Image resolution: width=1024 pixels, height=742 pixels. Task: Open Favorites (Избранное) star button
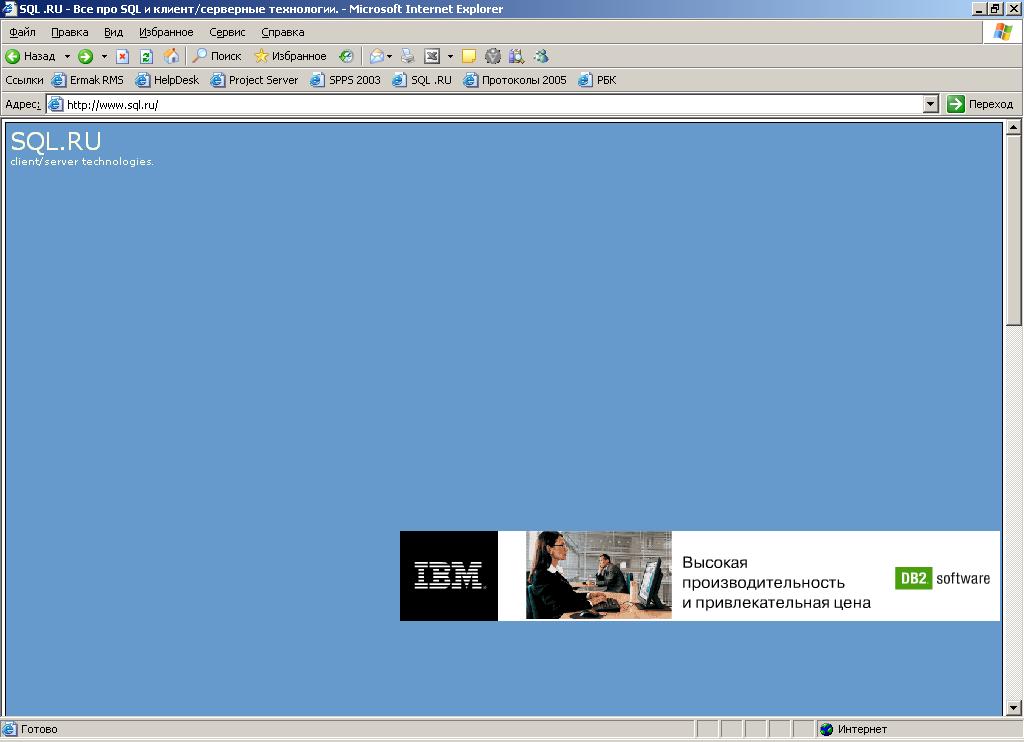[290, 56]
